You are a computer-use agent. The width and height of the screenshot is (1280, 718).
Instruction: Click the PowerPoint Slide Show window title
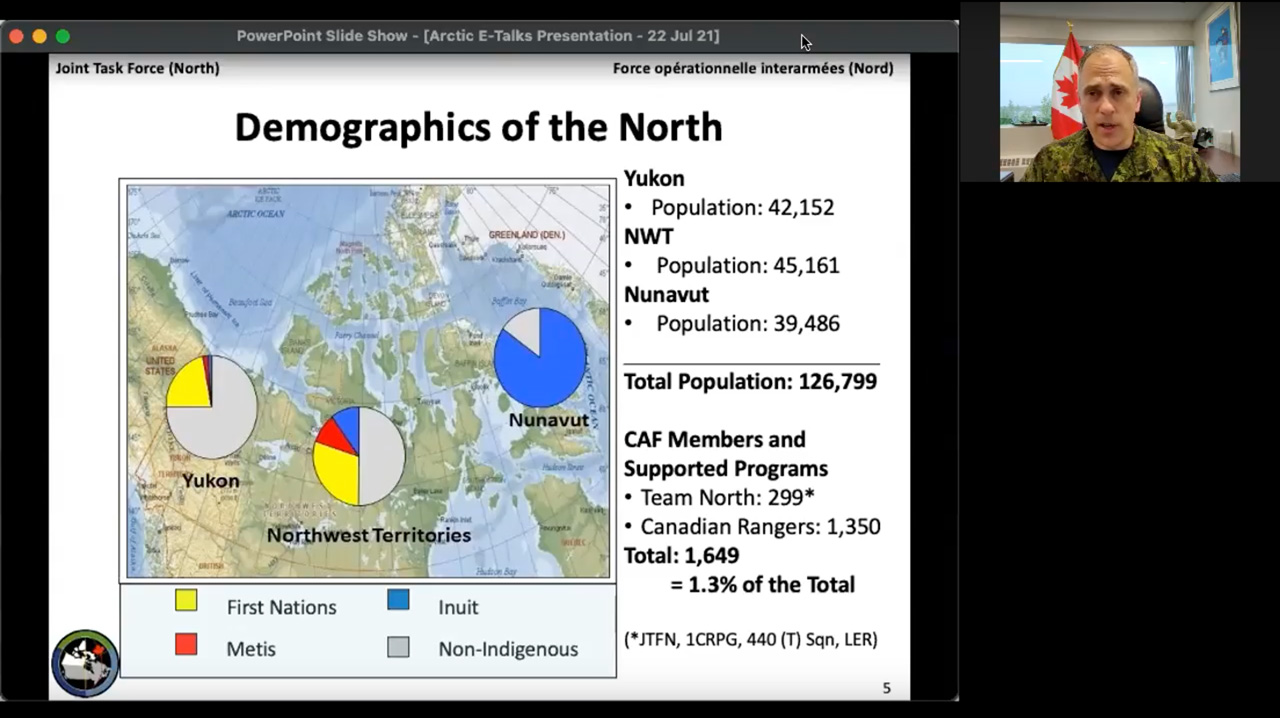[477, 36]
